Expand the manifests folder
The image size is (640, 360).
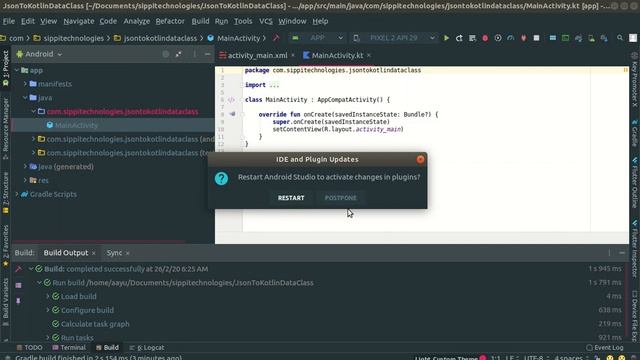(25, 84)
